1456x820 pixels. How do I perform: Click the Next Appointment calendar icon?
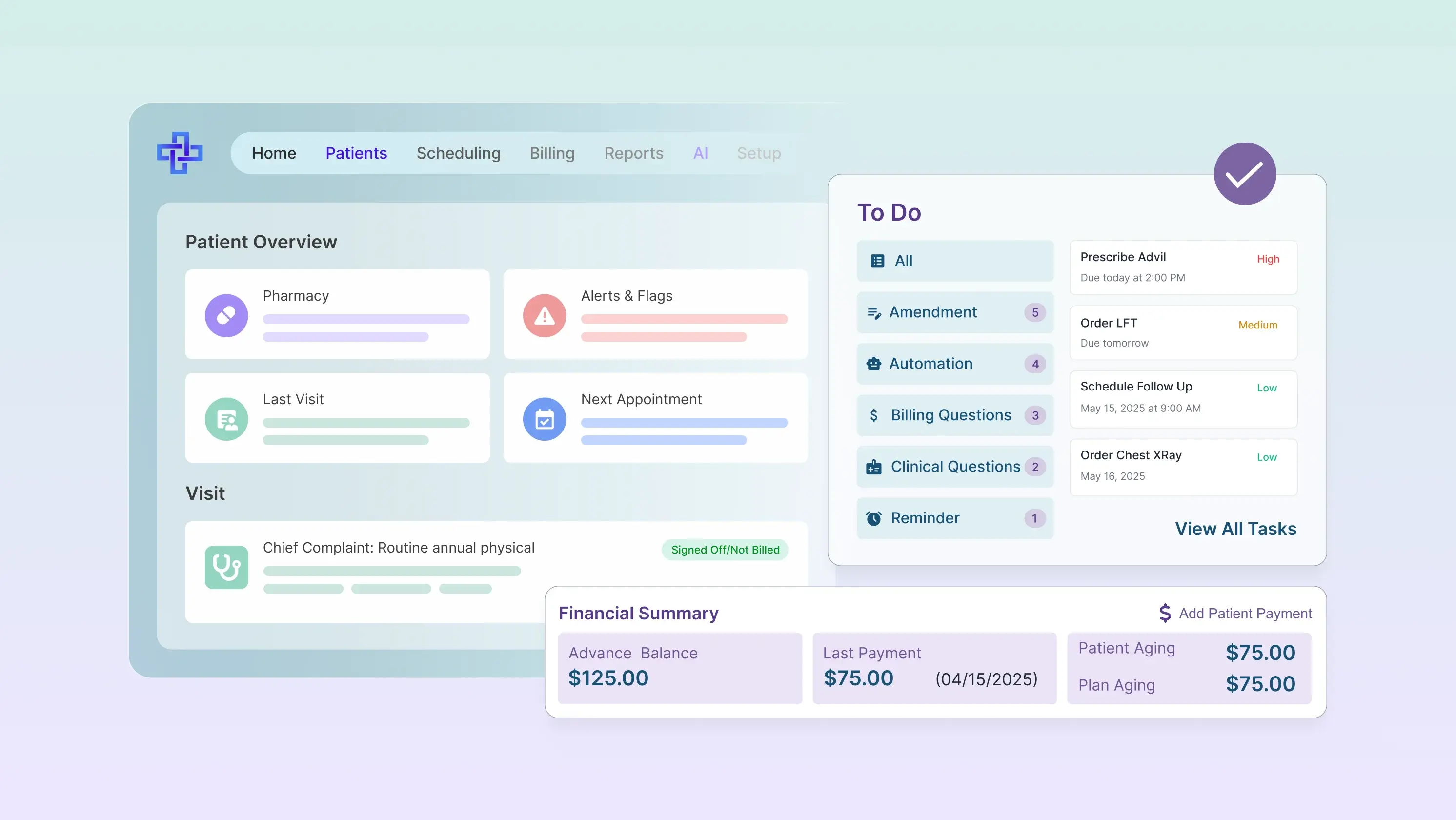coord(545,419)
